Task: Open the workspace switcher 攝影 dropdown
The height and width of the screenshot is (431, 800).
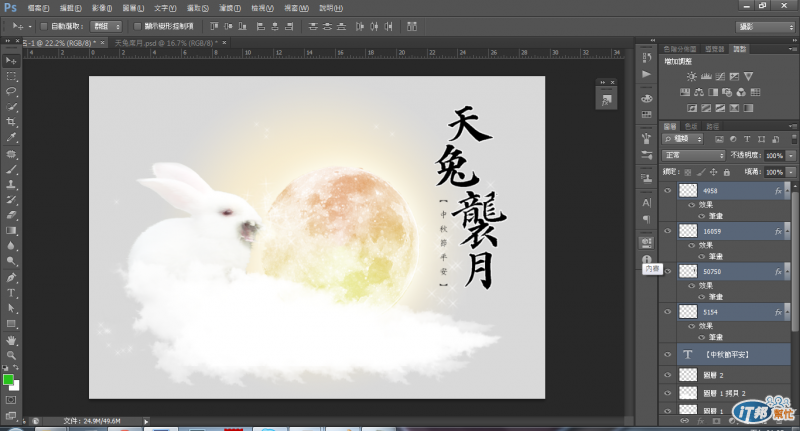Action: point(766,27)
